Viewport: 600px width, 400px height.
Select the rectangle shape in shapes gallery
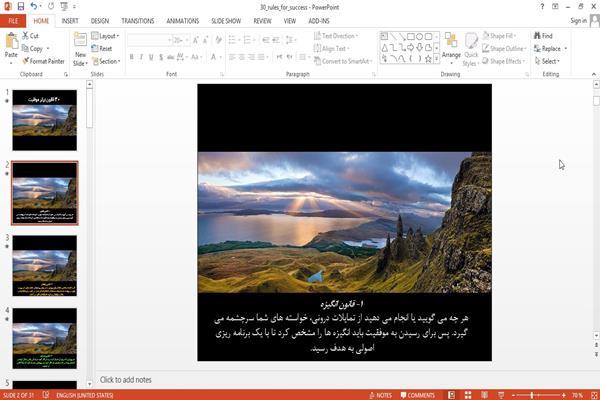click(x=411, y=36)
